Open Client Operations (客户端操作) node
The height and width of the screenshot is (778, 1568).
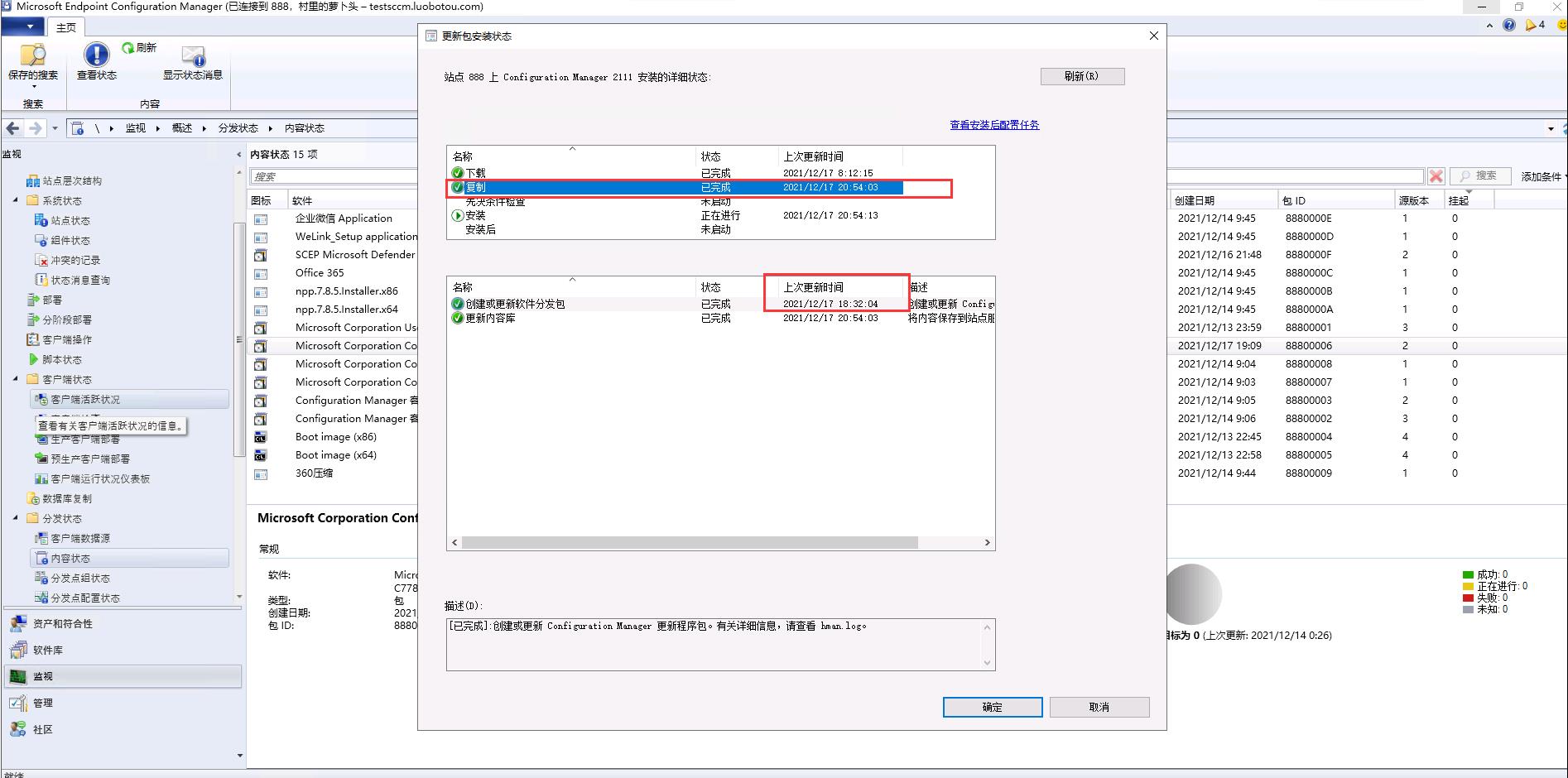coord(59,340)
